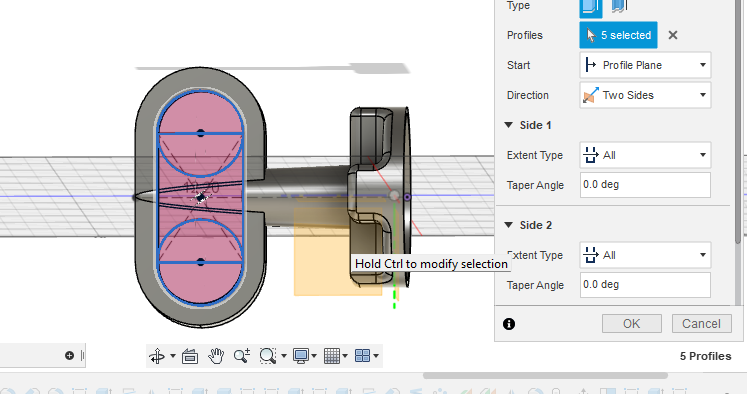Screen dimensions: 747x394
Task: Select the Zoom tool icon
Action: (x=242, y=356)
